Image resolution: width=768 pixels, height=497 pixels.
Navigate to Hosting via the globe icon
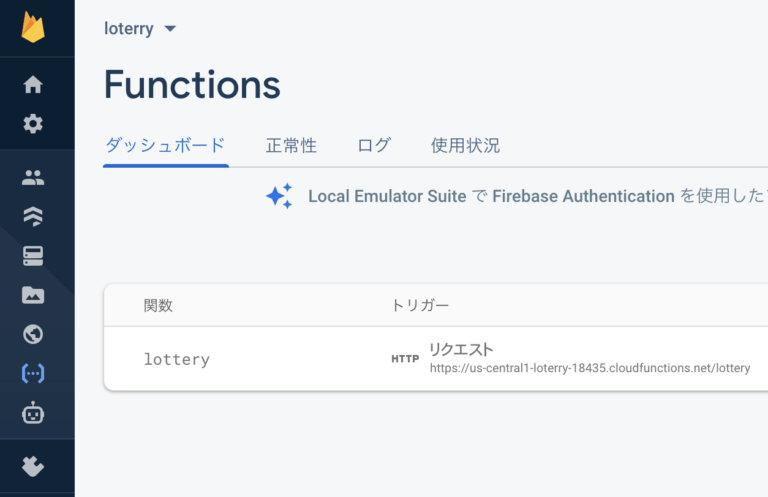click(x=33, y=334)
